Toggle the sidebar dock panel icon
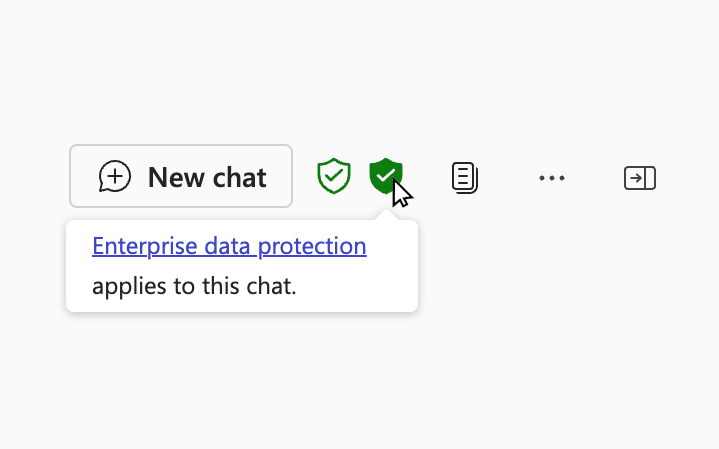 point(640,178)
